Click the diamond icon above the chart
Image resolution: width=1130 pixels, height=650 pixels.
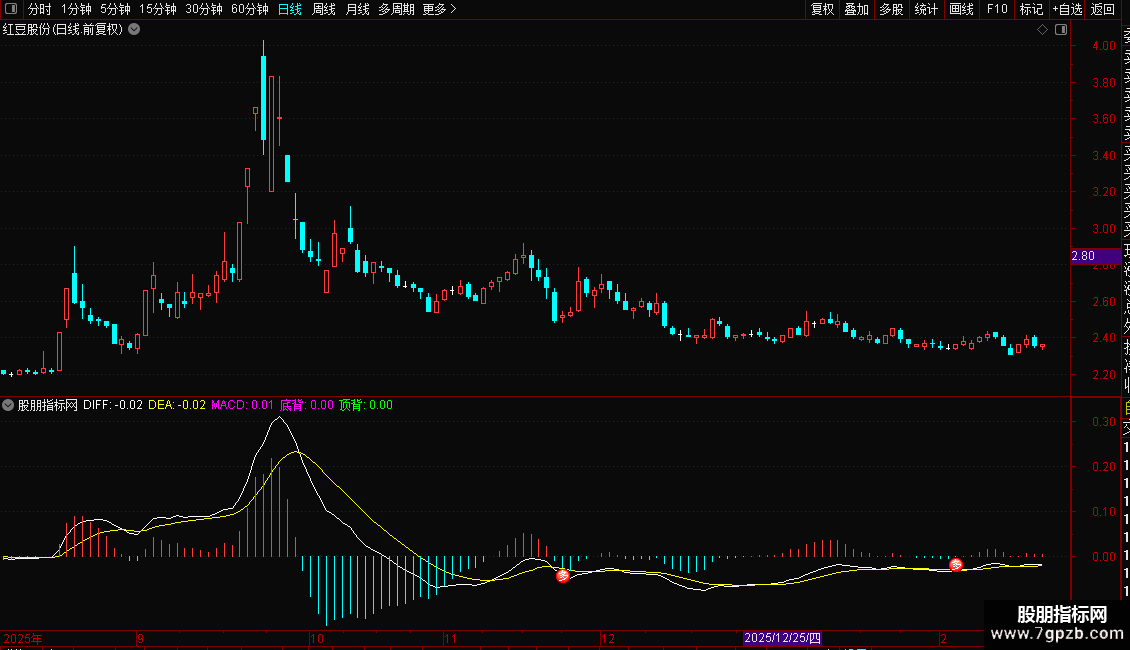[1042, 30]
